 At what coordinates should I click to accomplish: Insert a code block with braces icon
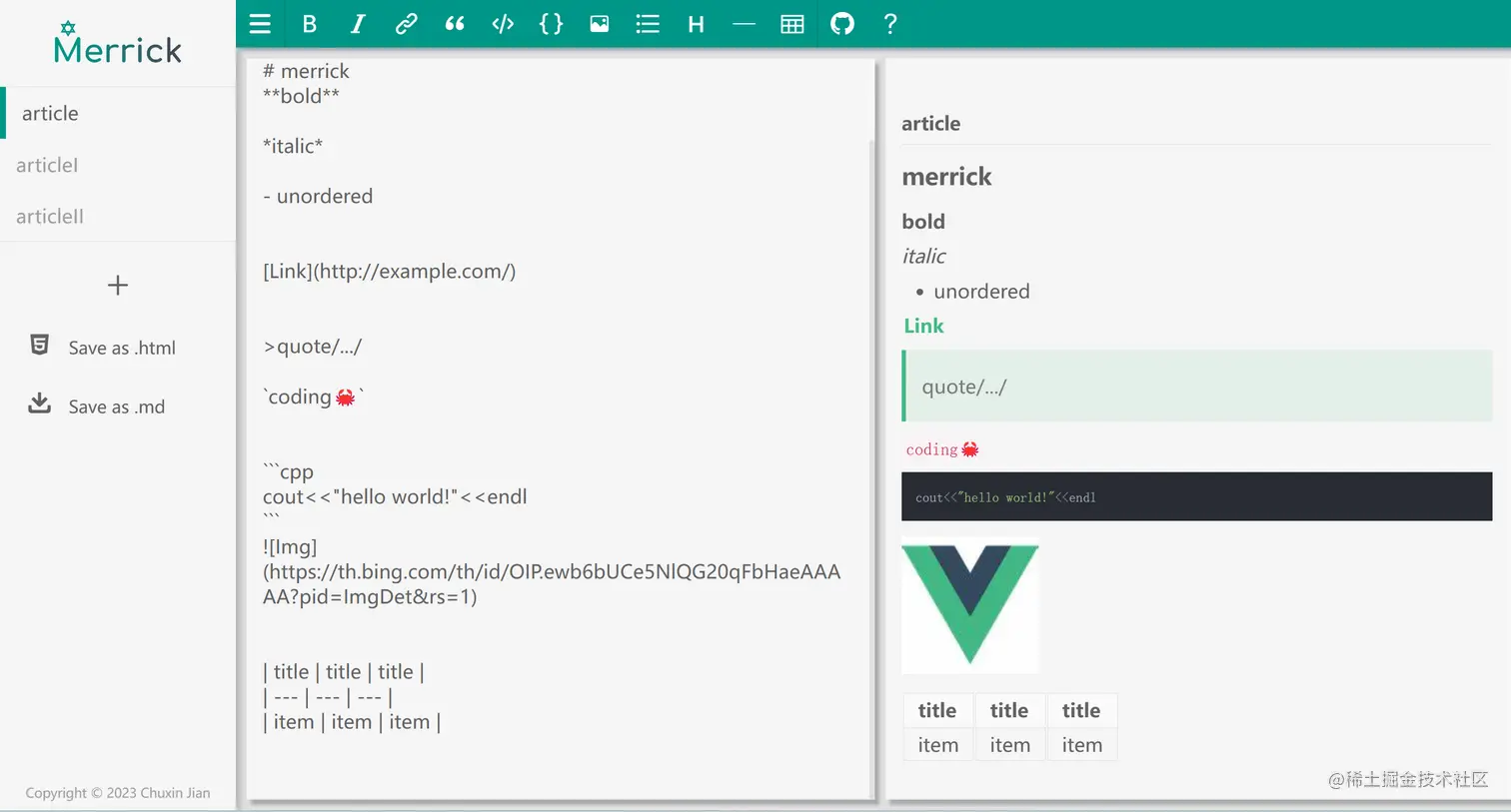tap(551, 24)
